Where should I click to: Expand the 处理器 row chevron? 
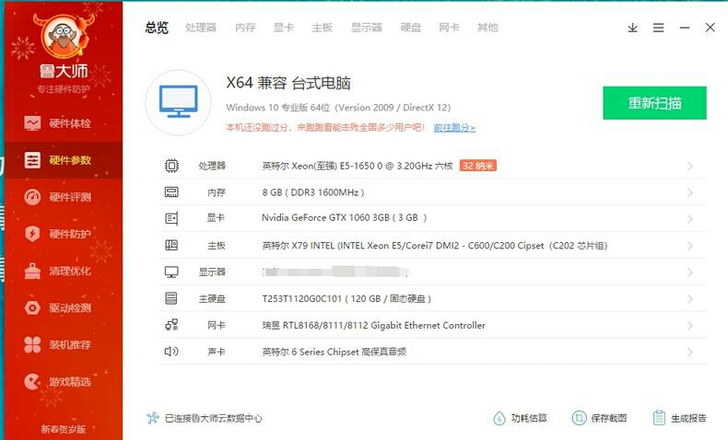(690, 166)
